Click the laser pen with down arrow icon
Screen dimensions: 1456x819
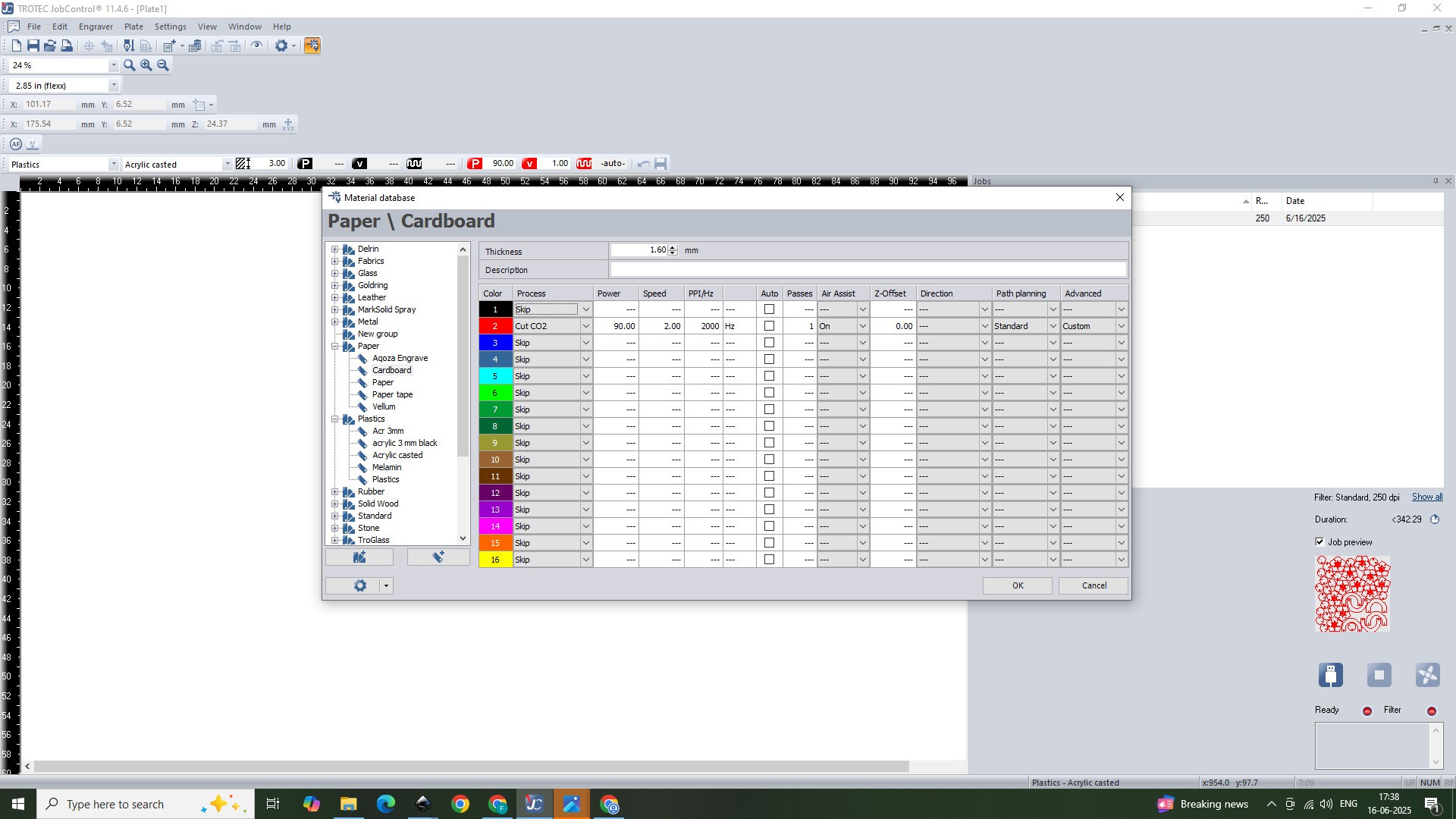(x=129, y=46)
